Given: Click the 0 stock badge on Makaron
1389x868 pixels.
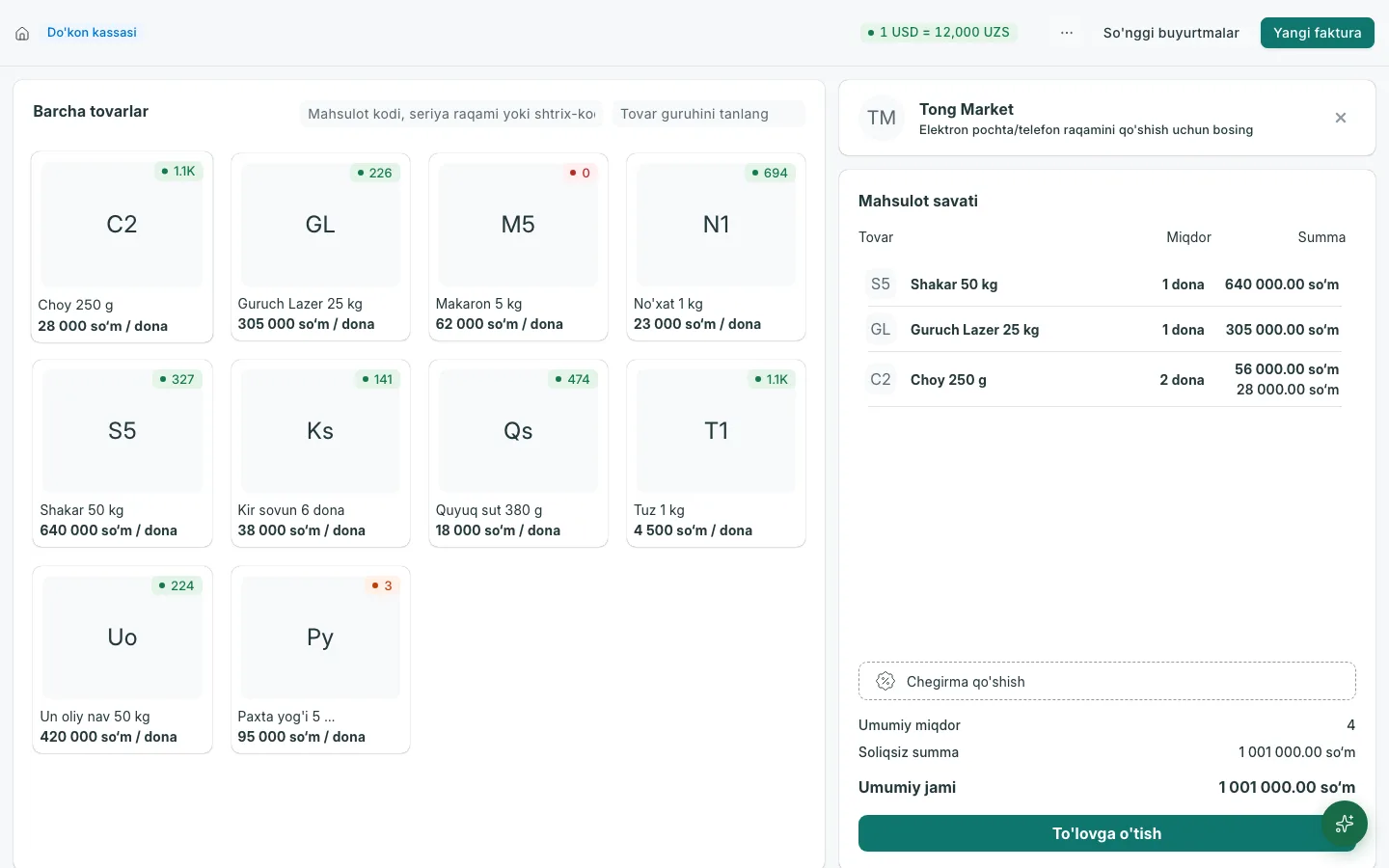Looking at the screenshot, I should tap(580, 174).
